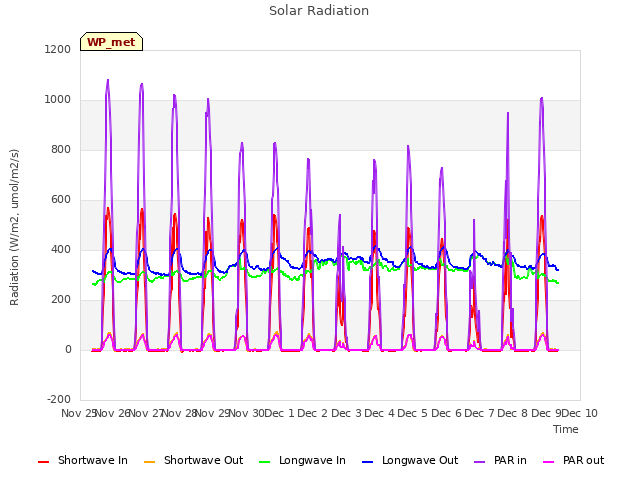This screenshot has height=480, width=640.
Task: Click the 0 y-axis tick label
Action: pos(68,349)
